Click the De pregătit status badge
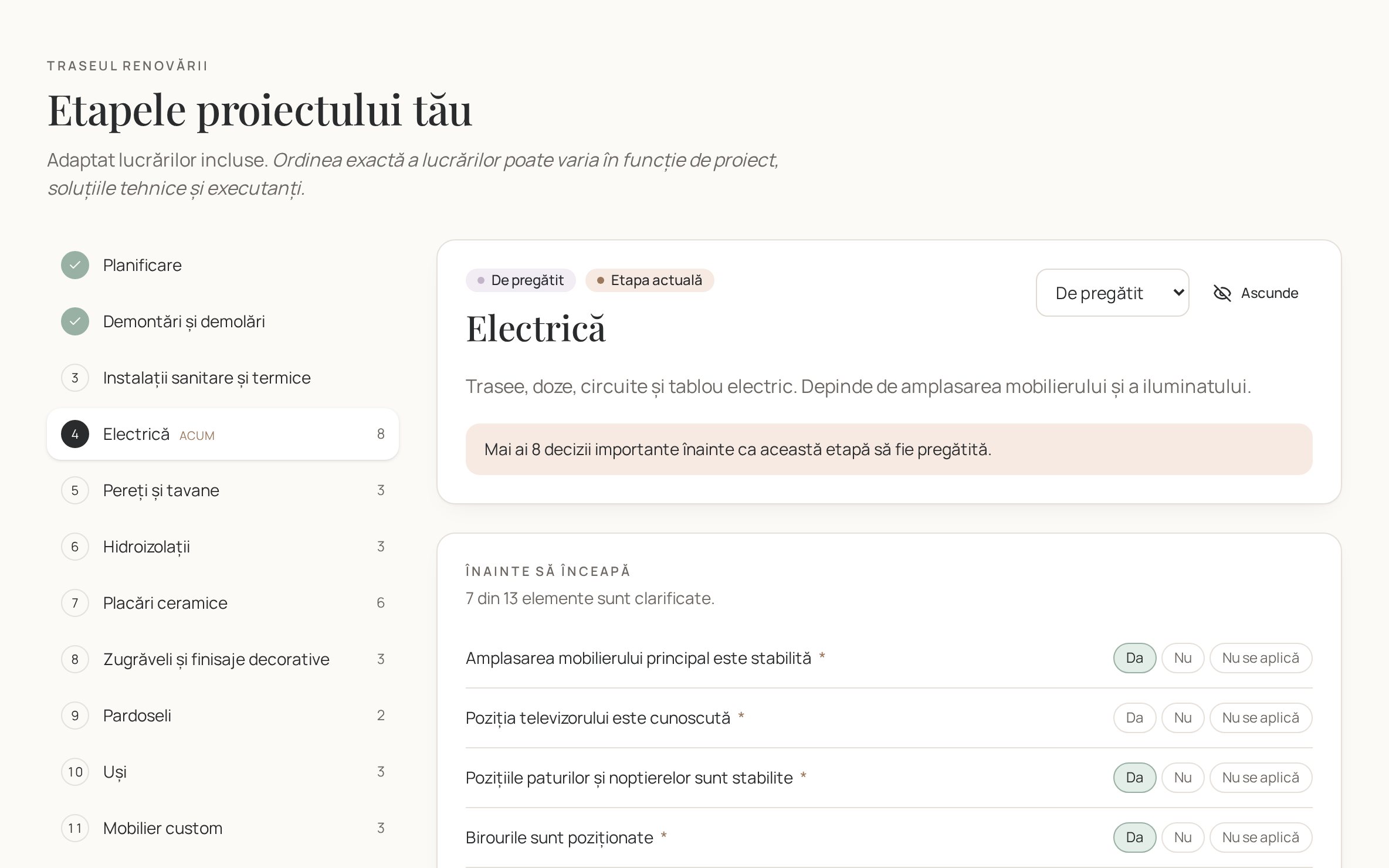The image size is (1389, 868). [521, 280]
